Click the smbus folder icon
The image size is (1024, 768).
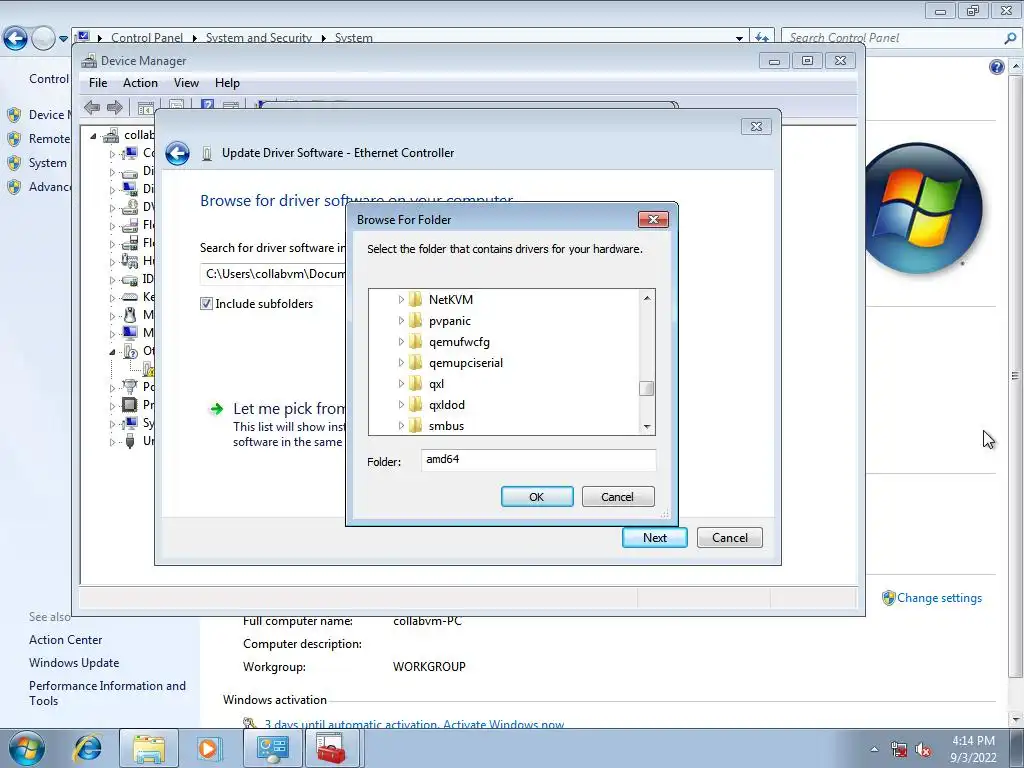415,426
